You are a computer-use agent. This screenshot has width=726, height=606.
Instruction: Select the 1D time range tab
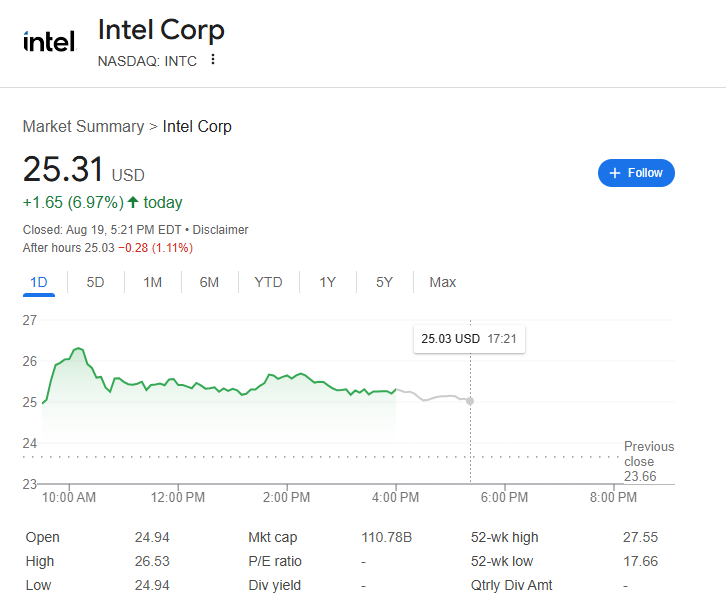click(x=39, y=282)
